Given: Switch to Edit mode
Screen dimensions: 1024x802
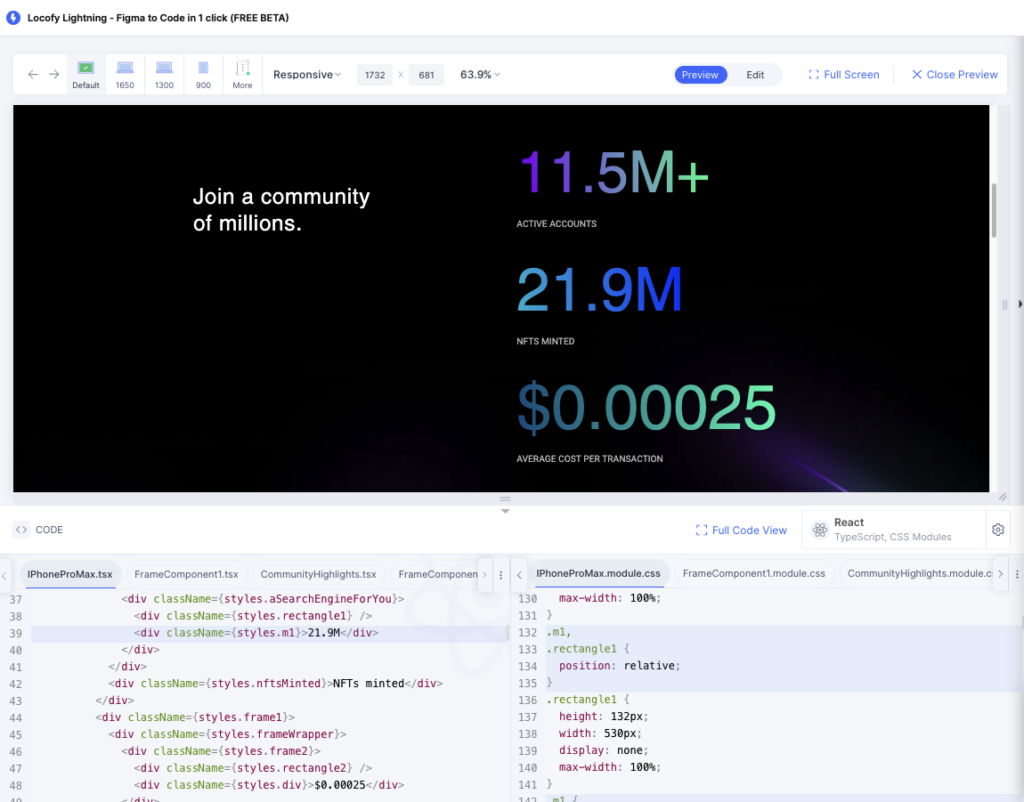Looking at the screenshot, I should coord(755,74).
